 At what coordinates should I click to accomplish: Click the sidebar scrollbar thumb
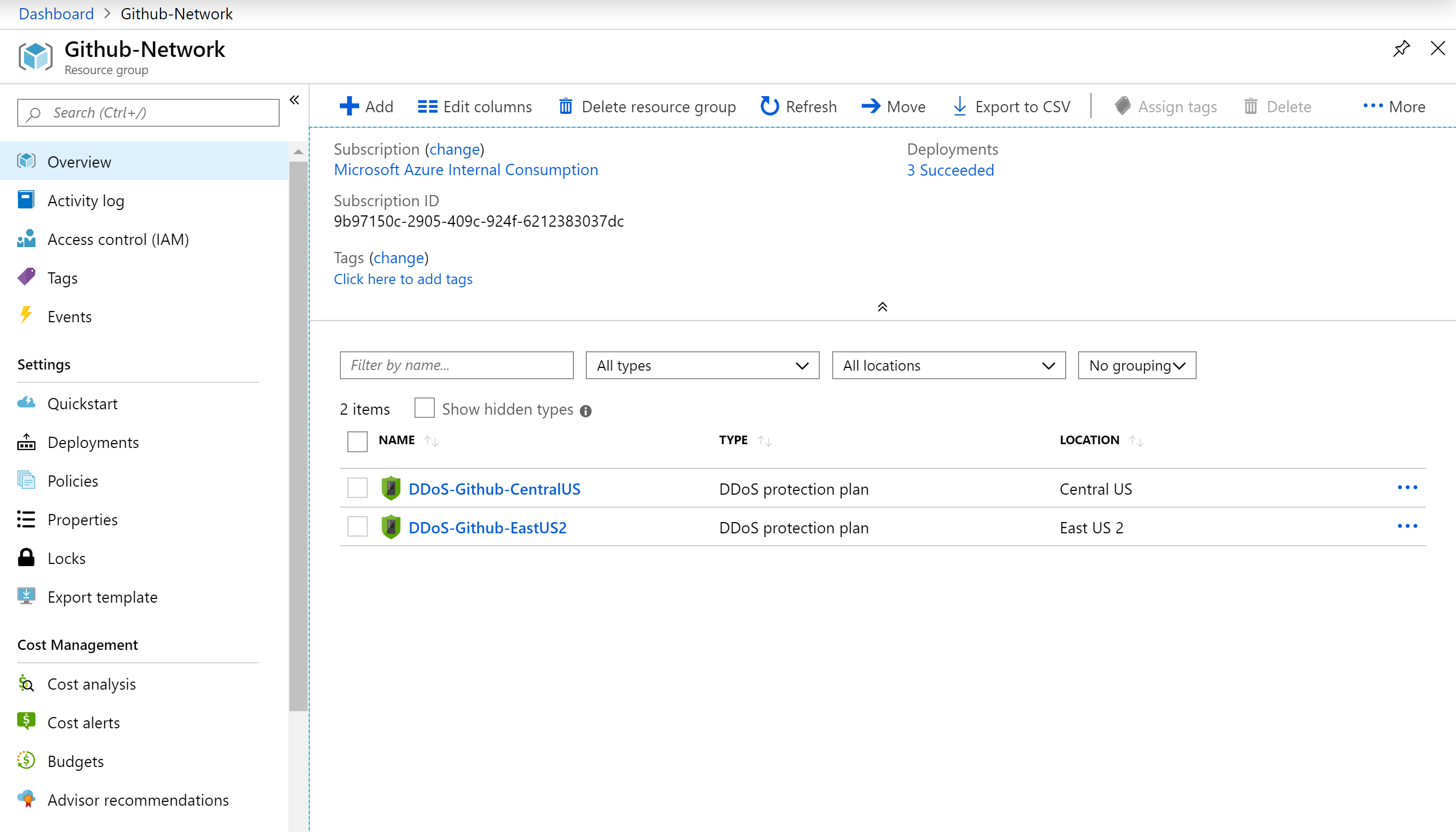tap(298, 436)
